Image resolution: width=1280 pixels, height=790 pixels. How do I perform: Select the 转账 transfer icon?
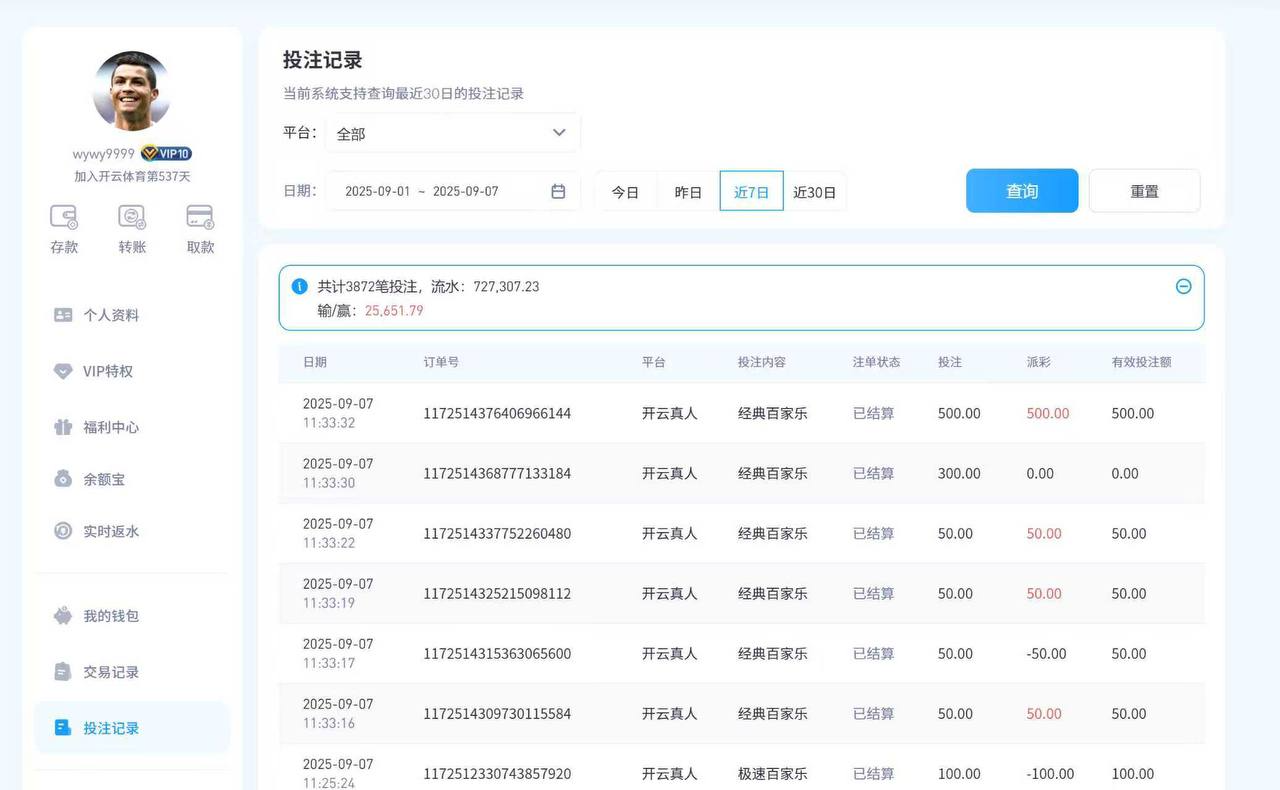(131, 218)
